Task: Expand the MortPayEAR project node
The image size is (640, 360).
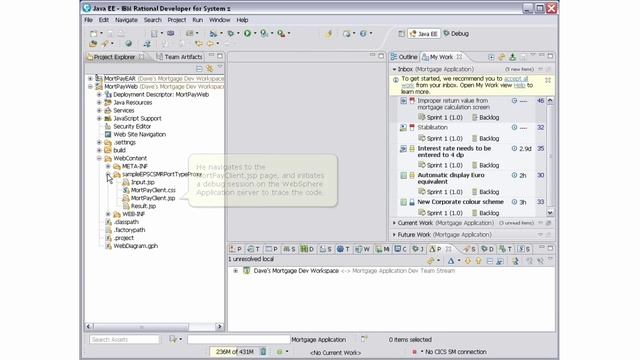Action: [x=90, y=78]
